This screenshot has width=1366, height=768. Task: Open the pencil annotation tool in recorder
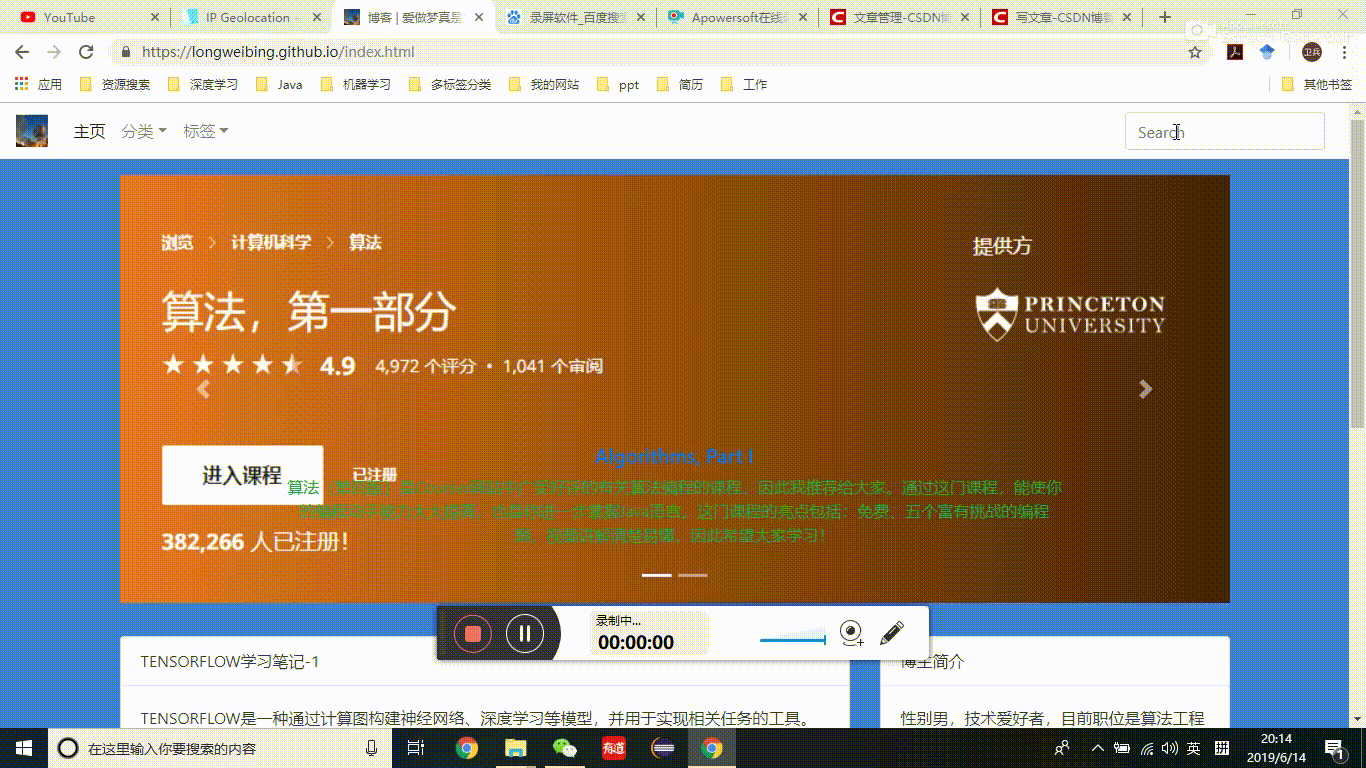coord(891,633)
